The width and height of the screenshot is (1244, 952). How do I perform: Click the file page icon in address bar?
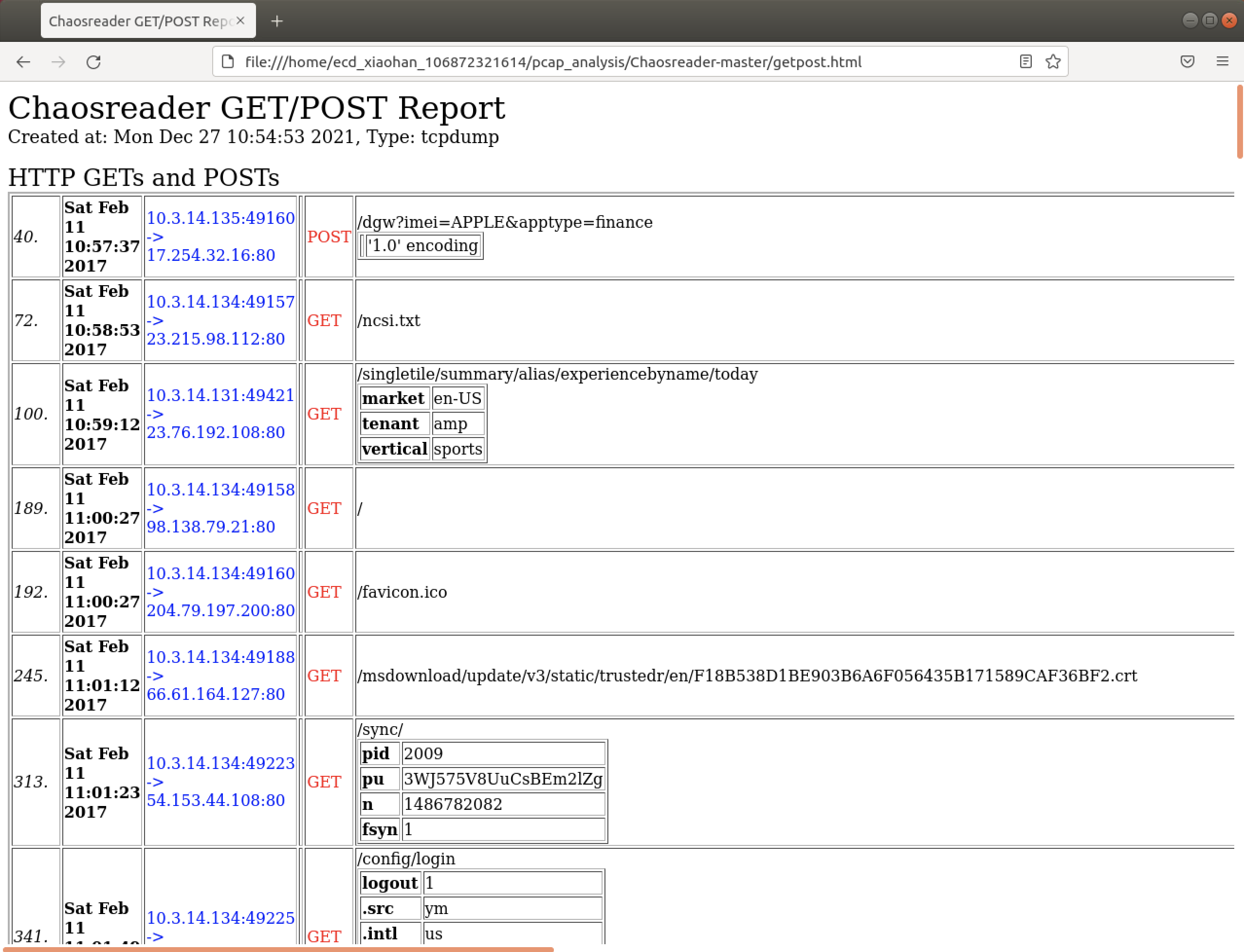point(228,61)
